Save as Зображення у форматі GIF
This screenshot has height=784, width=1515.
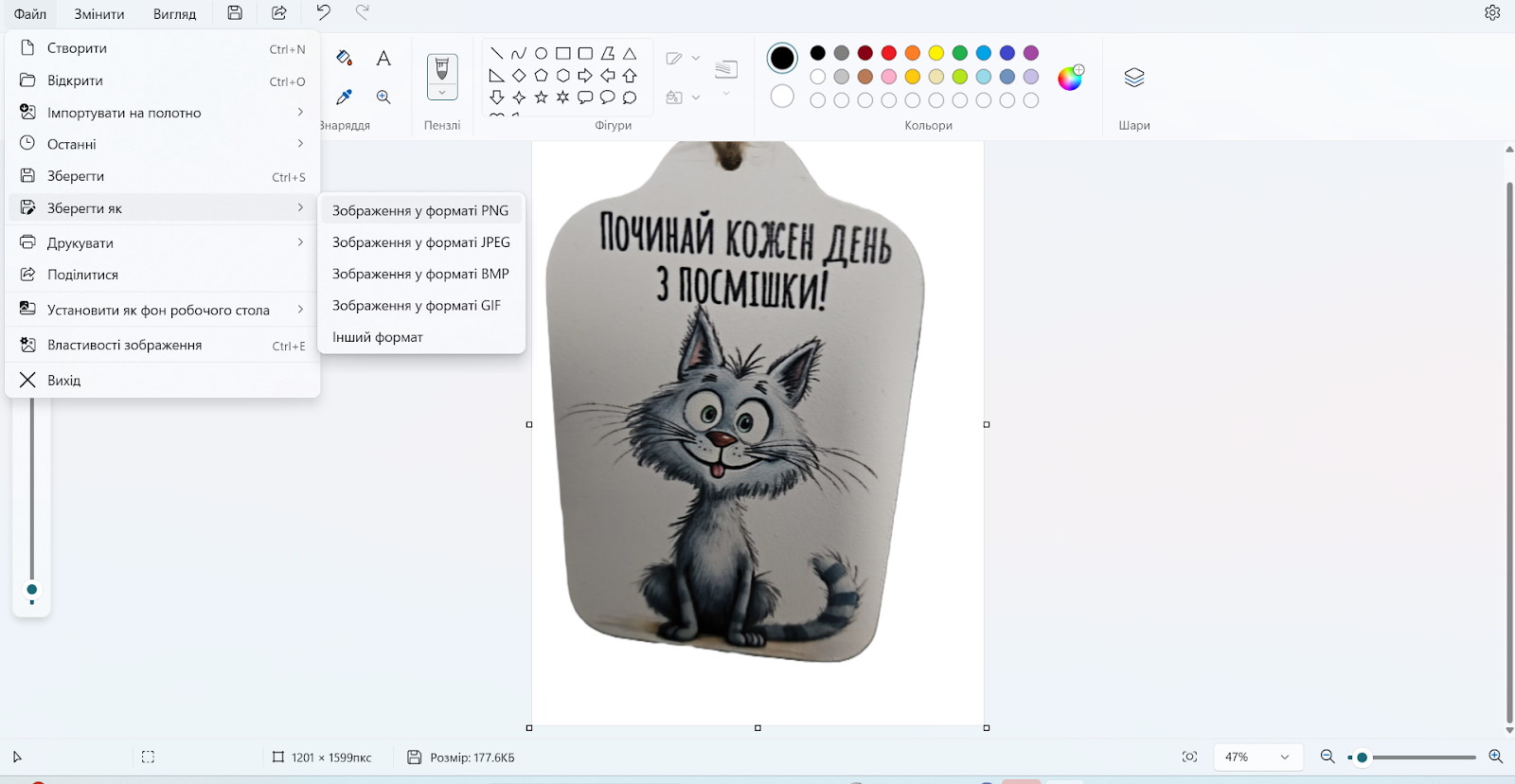click(x=421, y=306)
